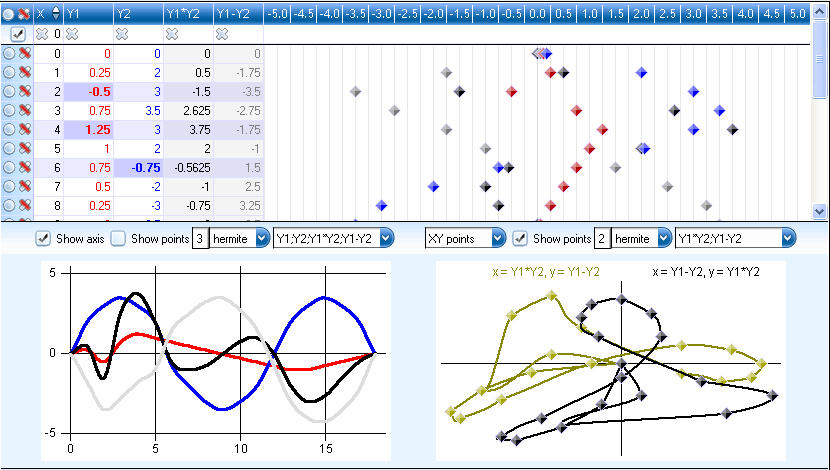Screen dimensions: 830x470
Task: Select gray Y1-Y2 marker in row 7
Action: 667,187
